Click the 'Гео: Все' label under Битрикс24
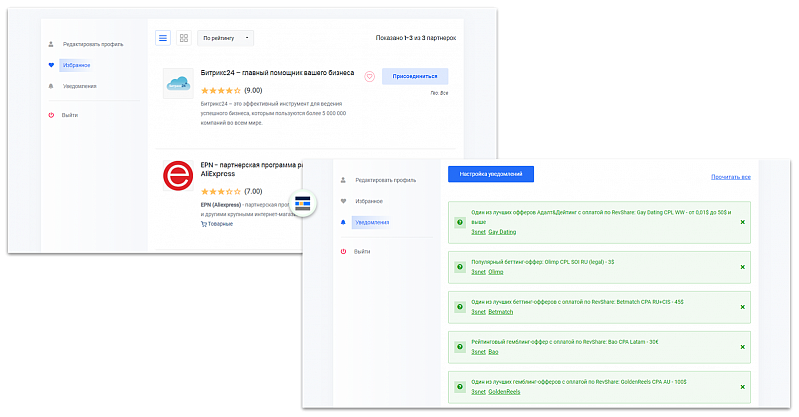The height and width of the screenshot is (417, 799). click(439, 93)
